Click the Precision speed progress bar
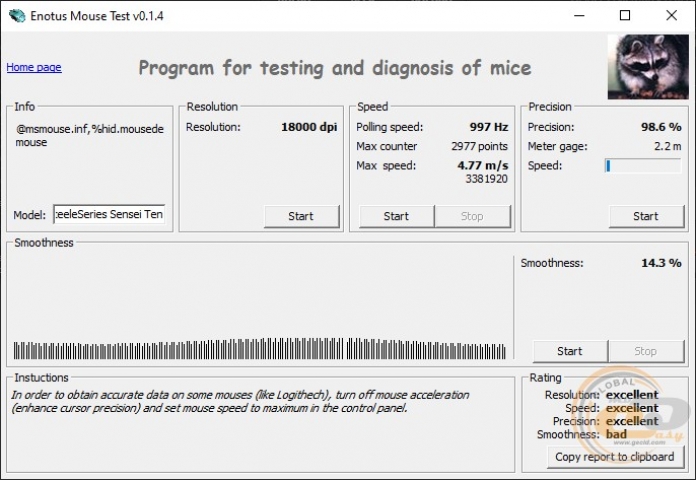The height and width of the screenshot is (480, 696). click(x=643, y=166)
